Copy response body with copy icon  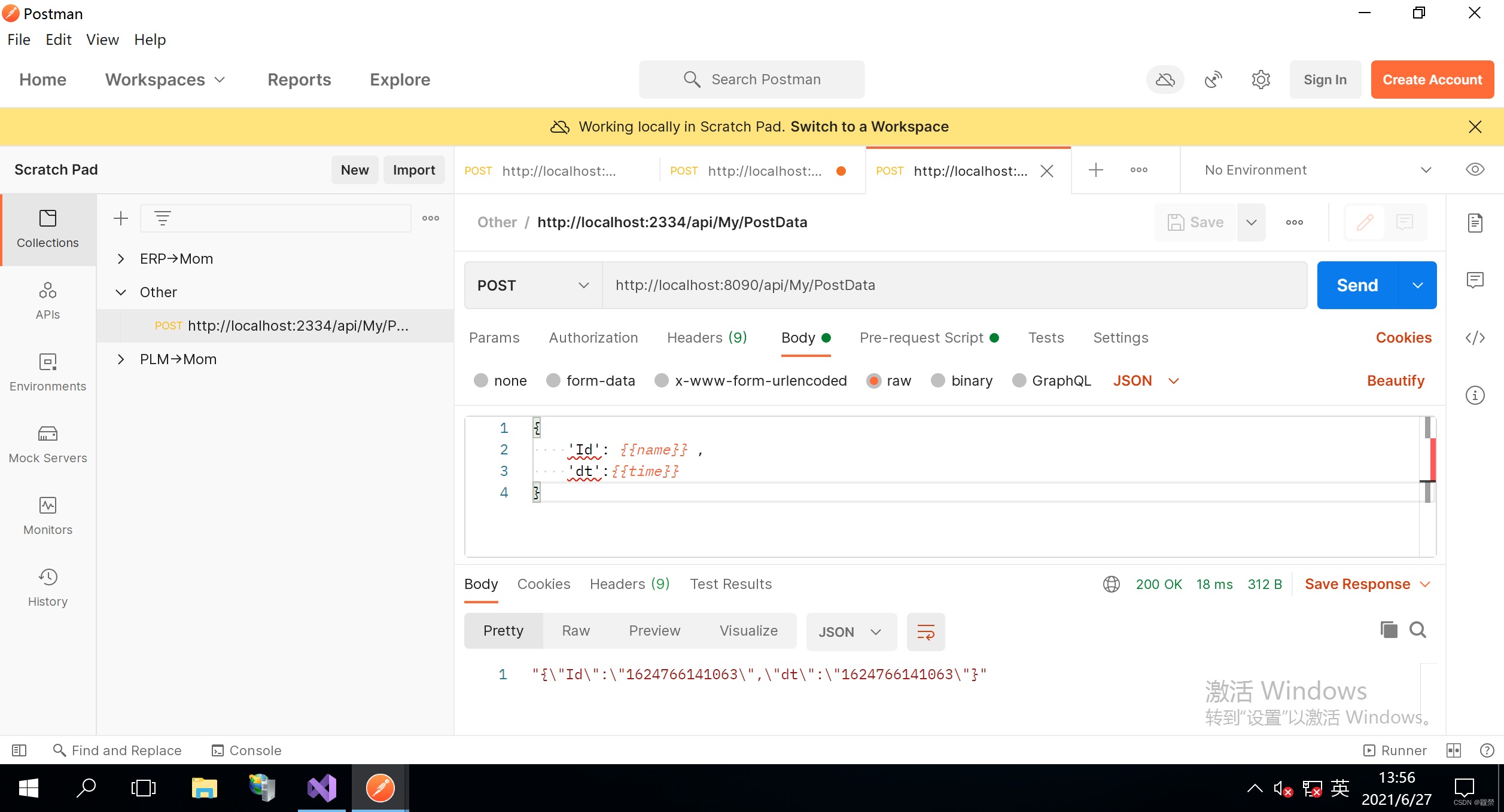pos(1389,630)
